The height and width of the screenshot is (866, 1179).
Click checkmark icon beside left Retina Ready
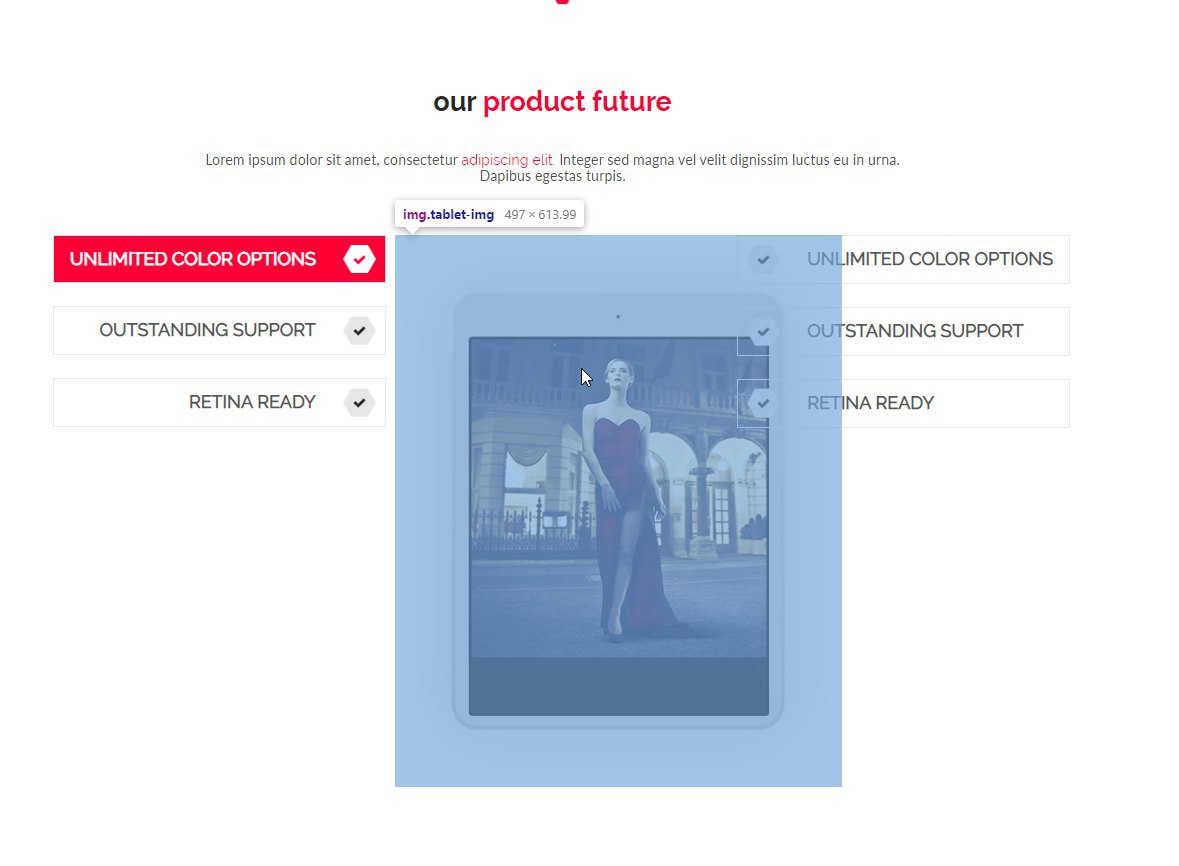tap(359, 403)
